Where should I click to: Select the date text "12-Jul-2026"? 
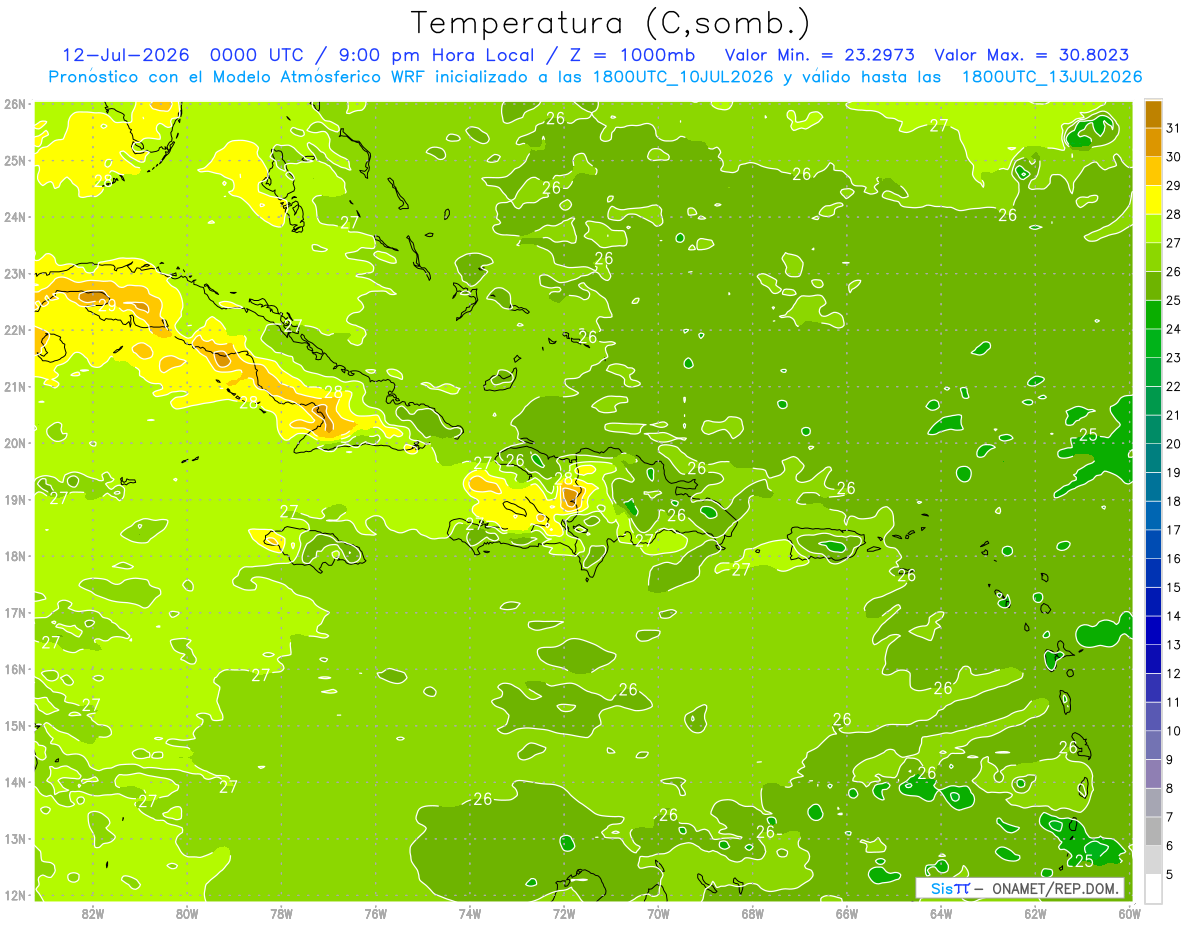point(126,55)
